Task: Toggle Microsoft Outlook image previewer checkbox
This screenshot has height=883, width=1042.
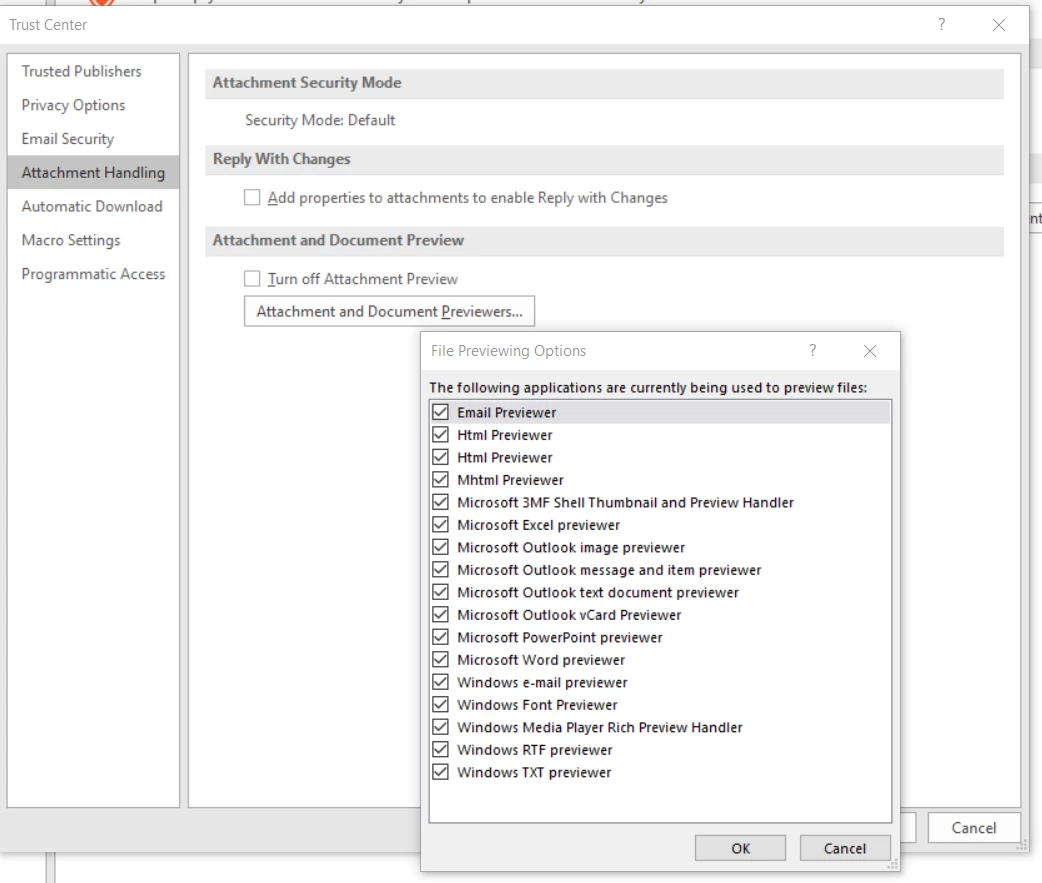Action: coord(440,547)
